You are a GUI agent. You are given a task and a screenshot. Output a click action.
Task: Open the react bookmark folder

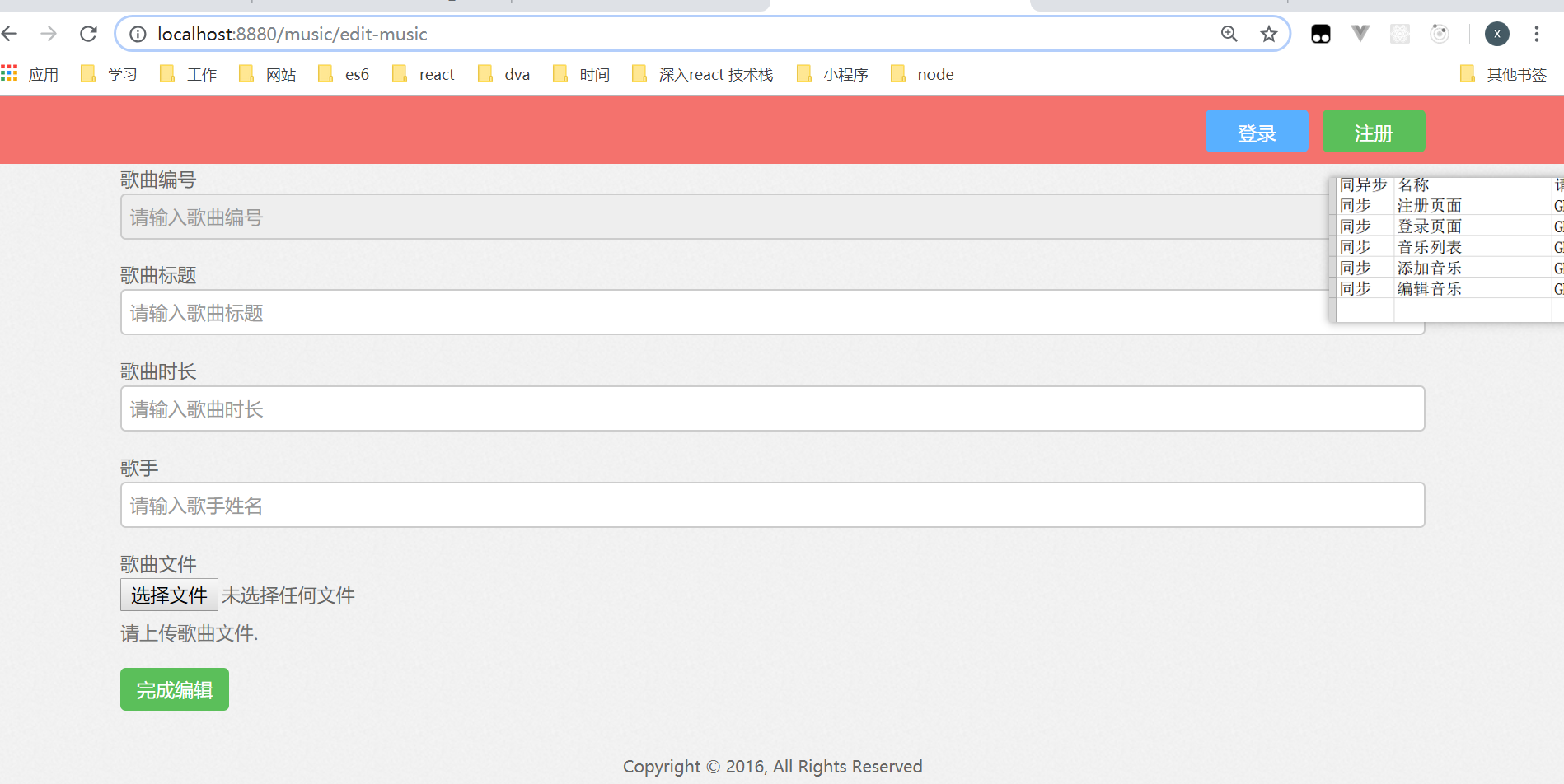tap(424, 74)
